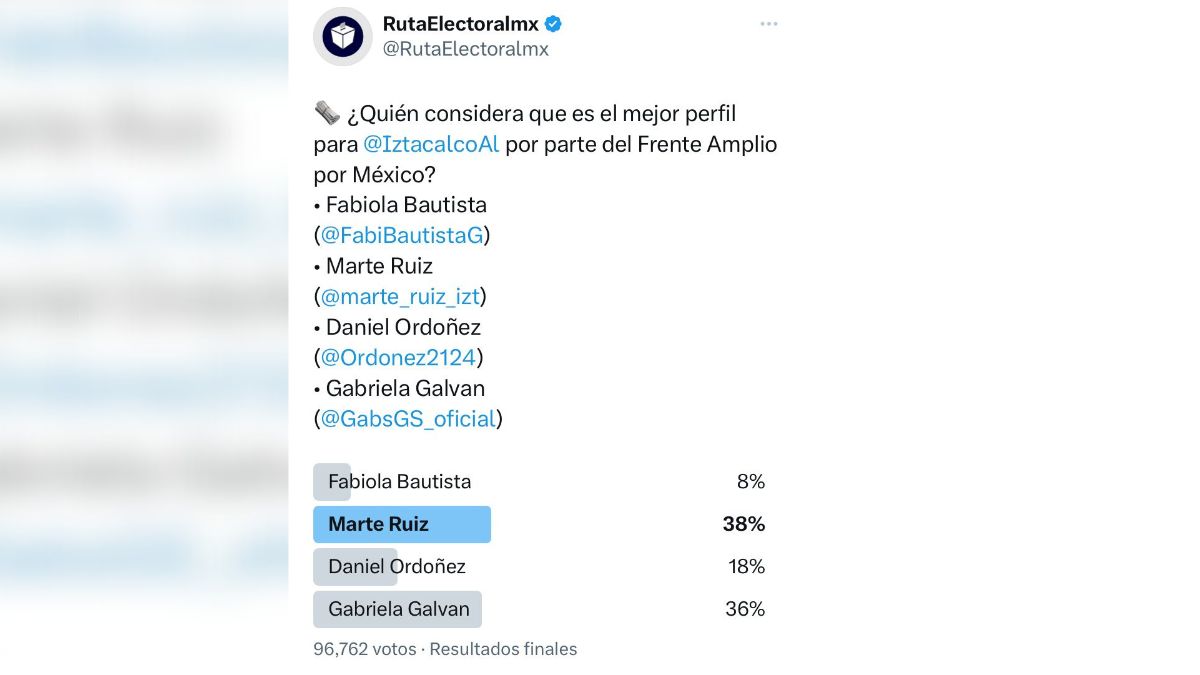Open the @GabsGS_oficial mention

[408, 419]
